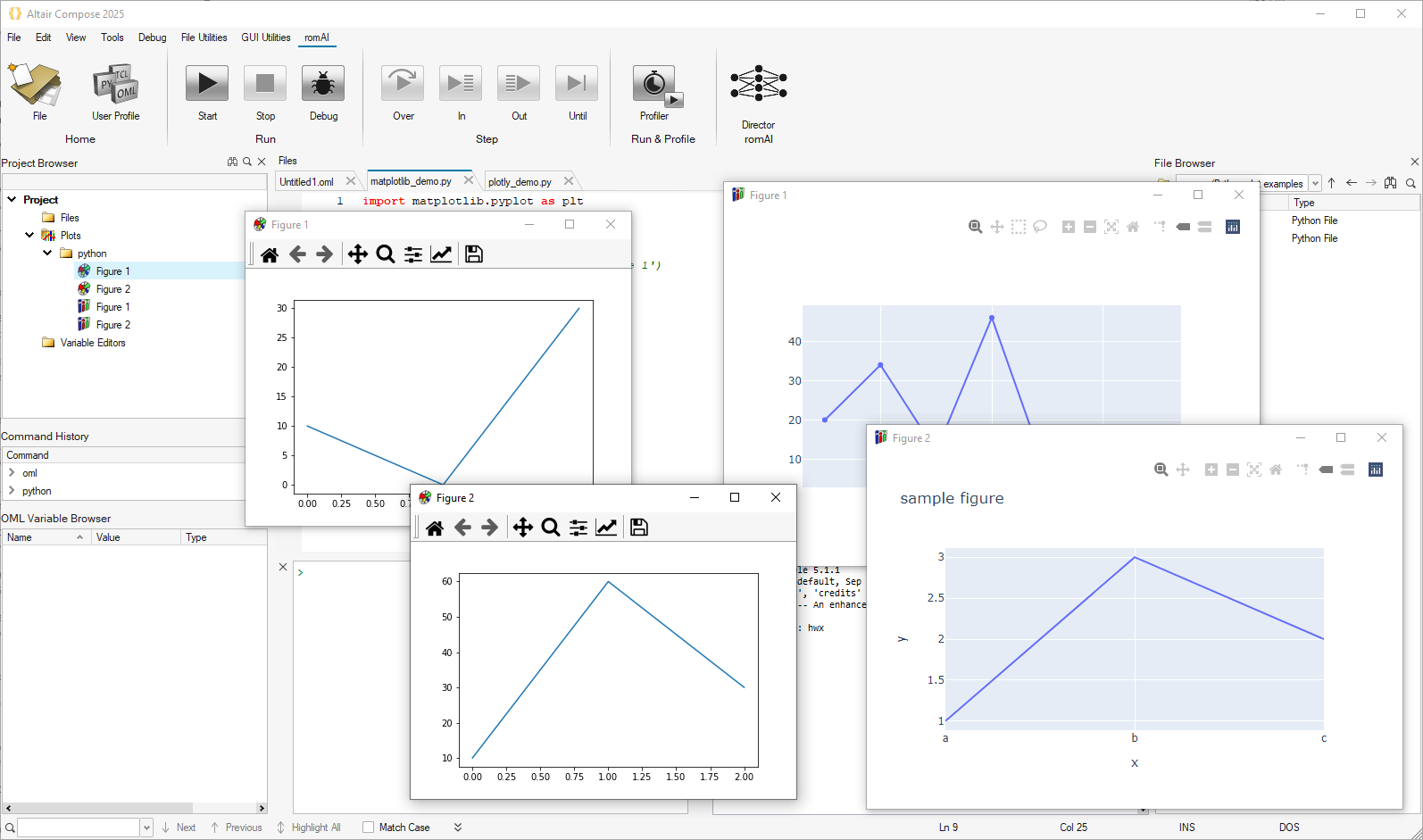Click Next search result button
Image resolution: width=1423 pixels, height=840 pixels.
179,828
